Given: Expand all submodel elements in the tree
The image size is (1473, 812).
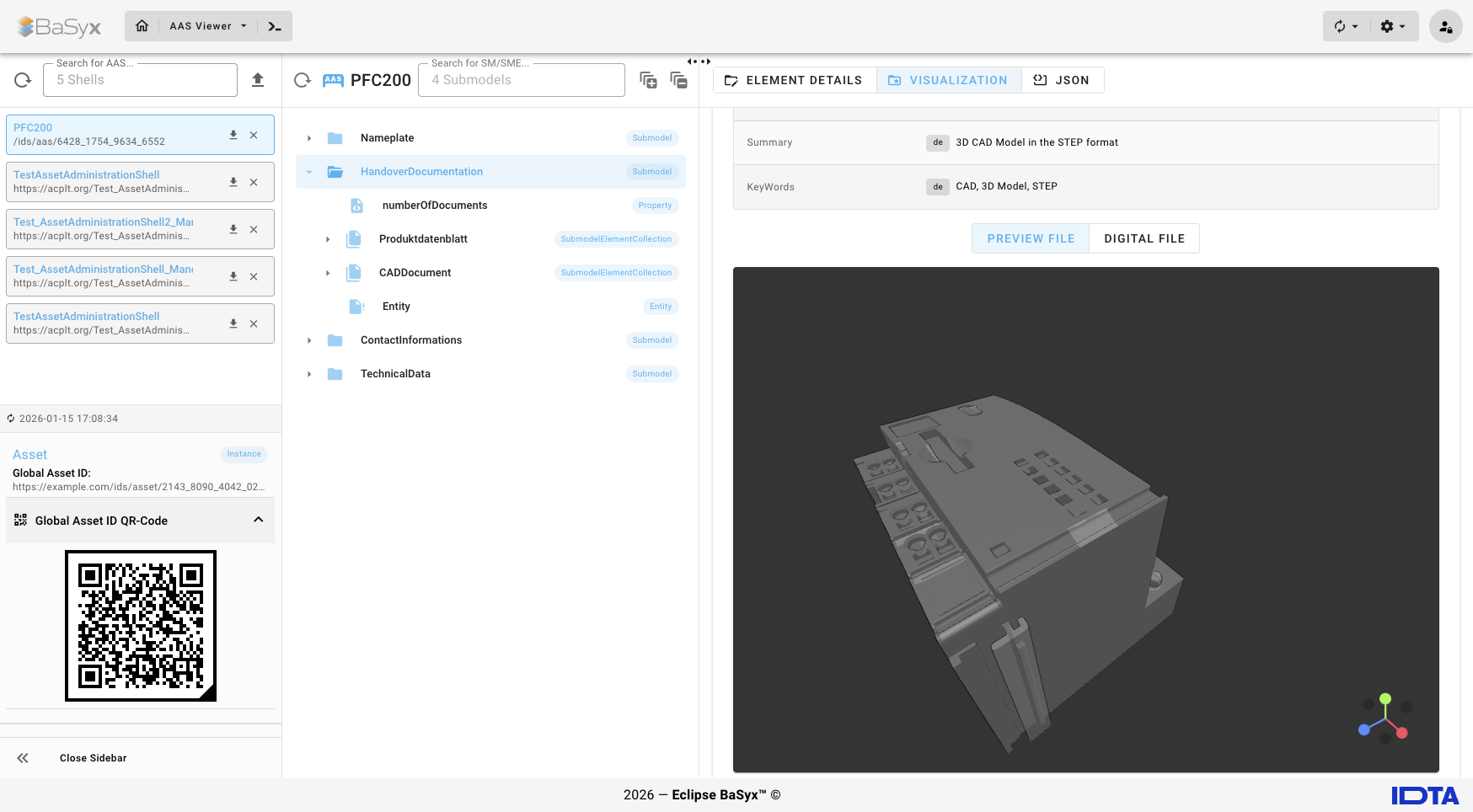Looking at the screenshot, I should tap(649, 80).
